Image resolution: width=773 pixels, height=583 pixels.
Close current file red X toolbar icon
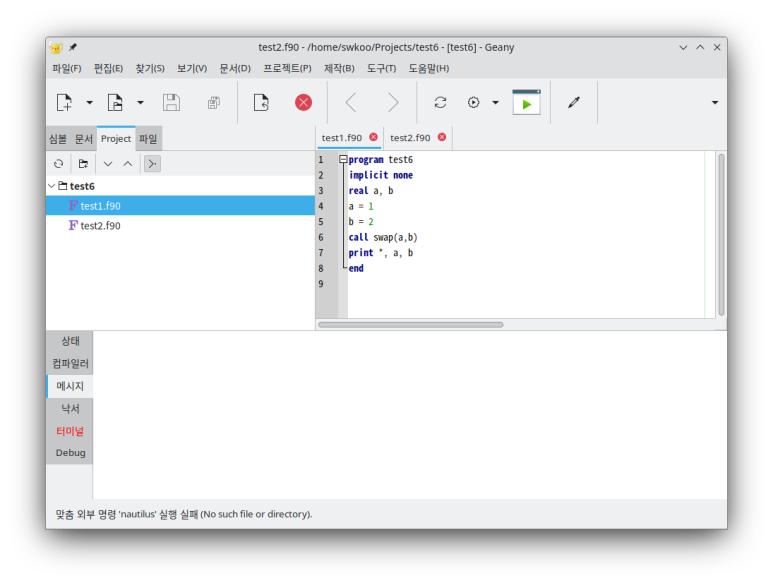[303, 103]
